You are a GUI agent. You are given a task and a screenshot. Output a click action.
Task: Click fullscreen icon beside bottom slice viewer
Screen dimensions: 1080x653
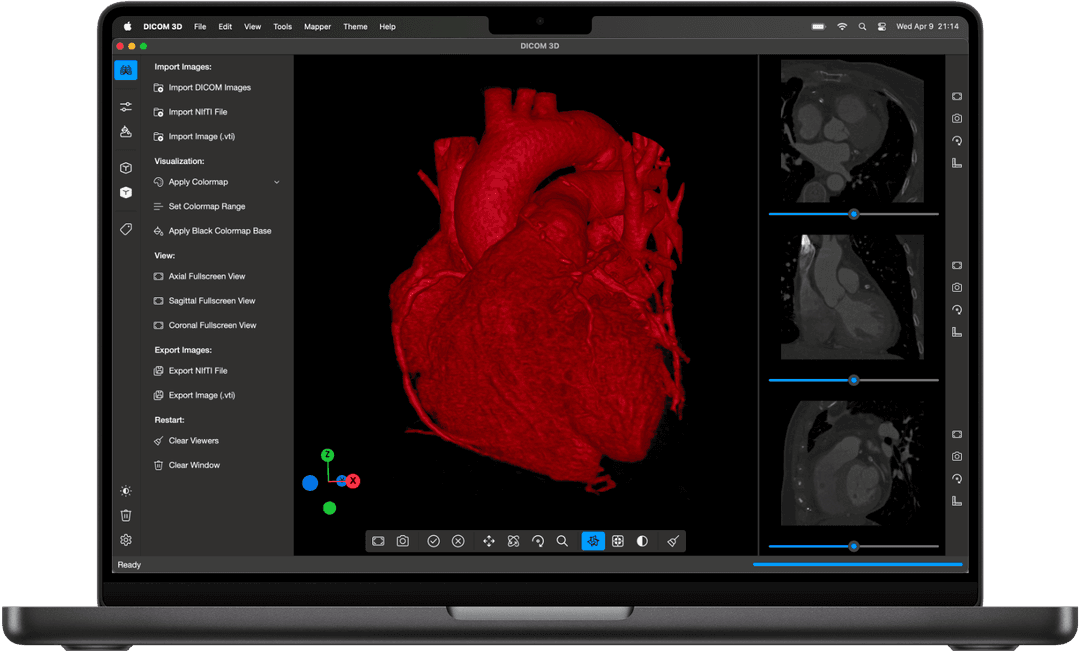click(x=957, y=435)
